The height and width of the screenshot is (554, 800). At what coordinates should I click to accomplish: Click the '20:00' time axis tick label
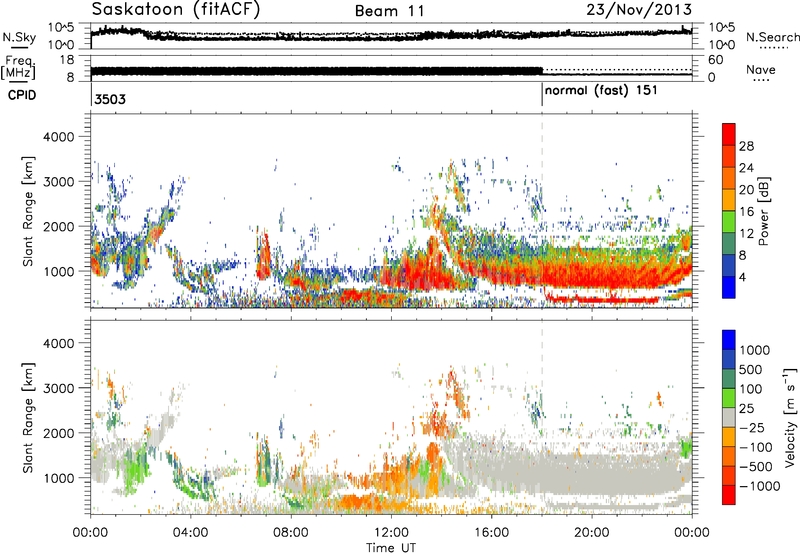click(592, 533)
